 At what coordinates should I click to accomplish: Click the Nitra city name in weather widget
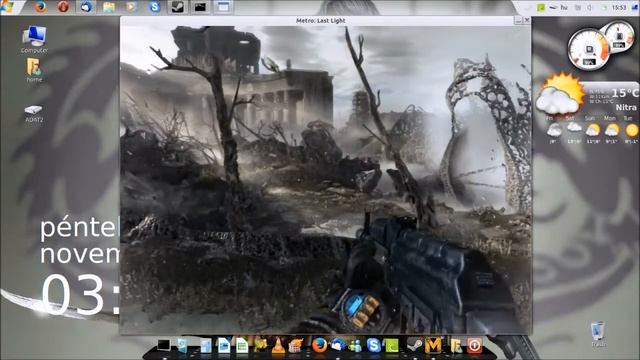tap(626, 107)
